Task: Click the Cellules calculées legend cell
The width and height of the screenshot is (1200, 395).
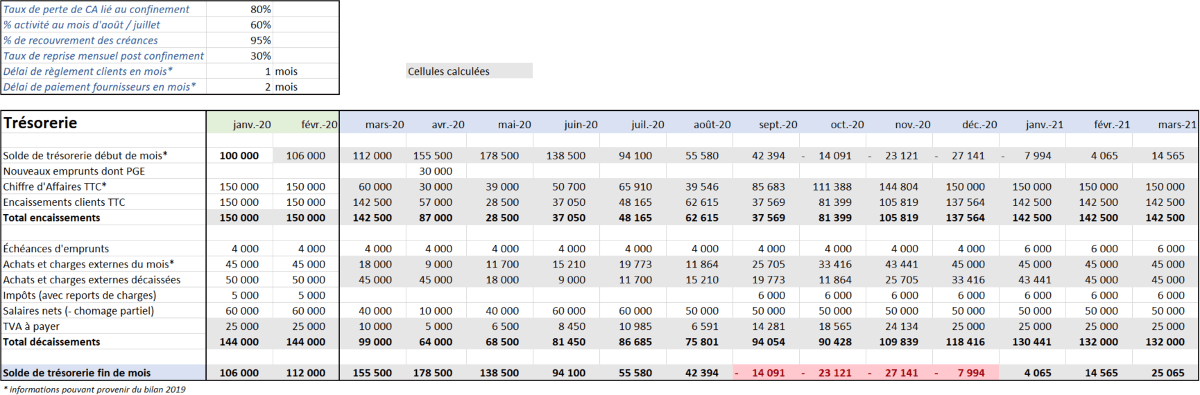Action: click(x=469, y=71)
